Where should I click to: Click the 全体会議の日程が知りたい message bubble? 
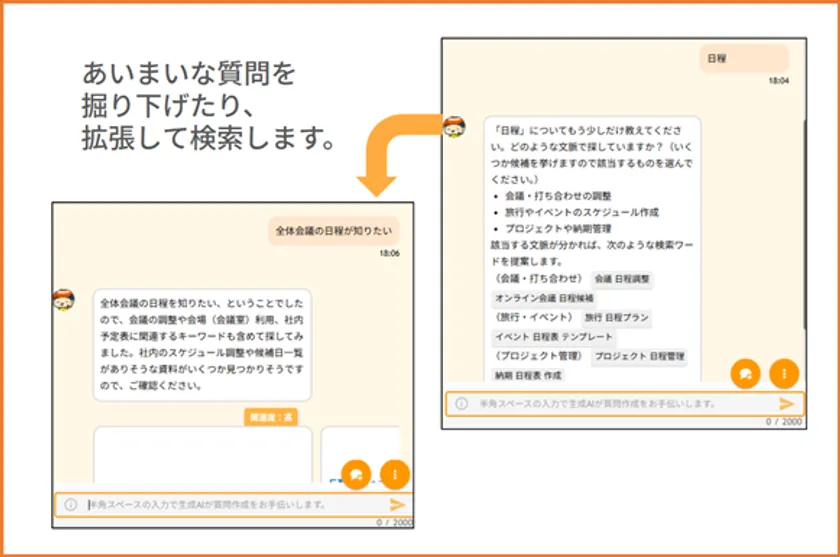[334, 231]
